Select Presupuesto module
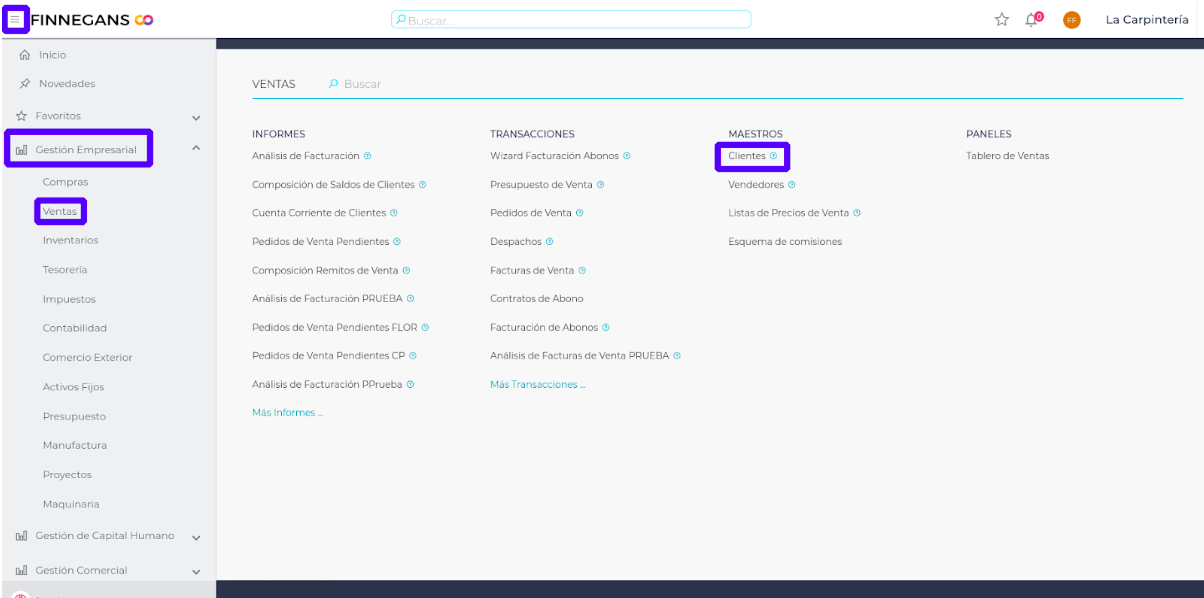1204x598 pixels. (x=74, y=416)
